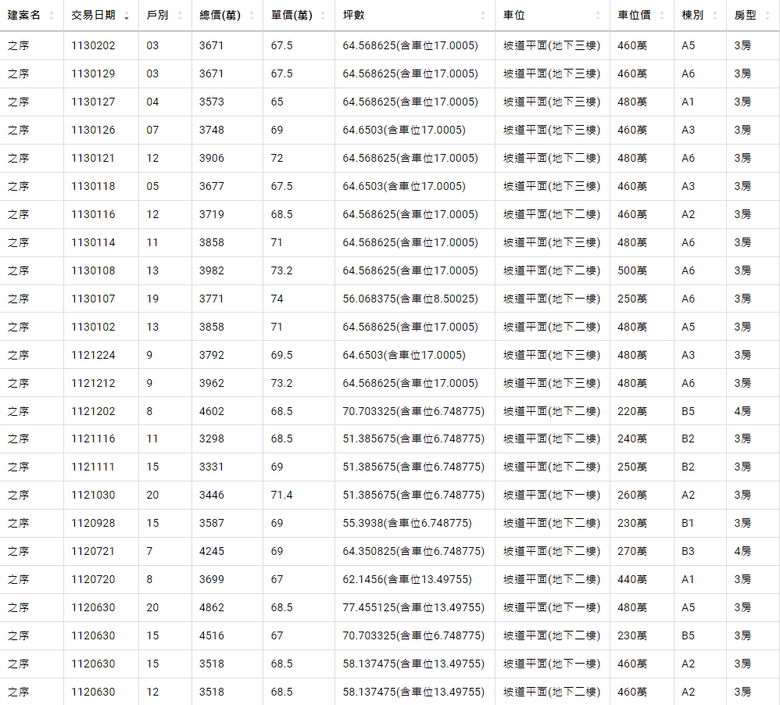Image resolution: width=780 pixels, height=705 pixels.
Task: Click transaction date 1130114
Action: click(93, 242)
